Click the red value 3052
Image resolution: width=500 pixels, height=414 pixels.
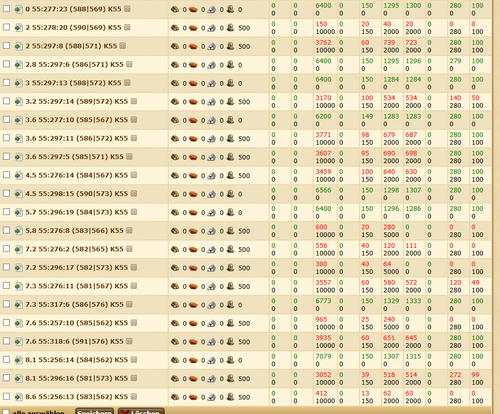pyautogui.click(x=323, y=375)
